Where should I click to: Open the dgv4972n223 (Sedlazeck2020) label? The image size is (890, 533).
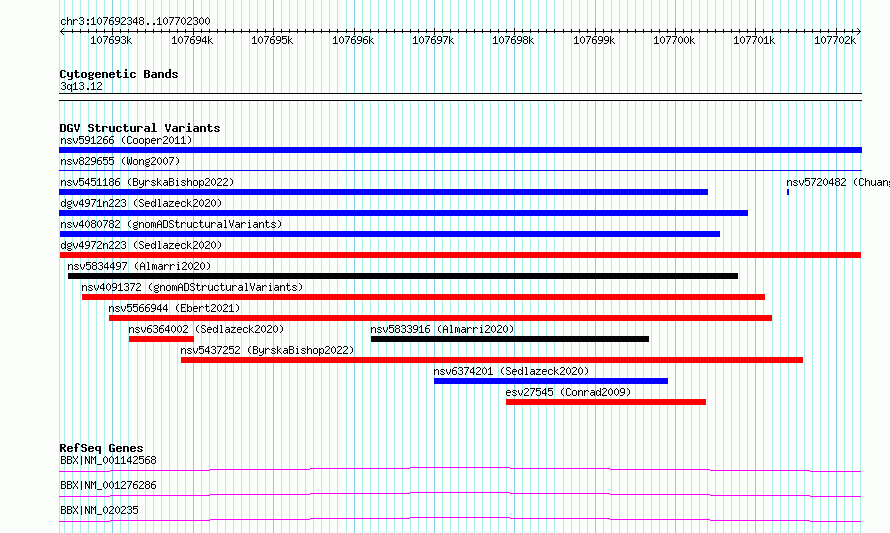pos(141,245)
